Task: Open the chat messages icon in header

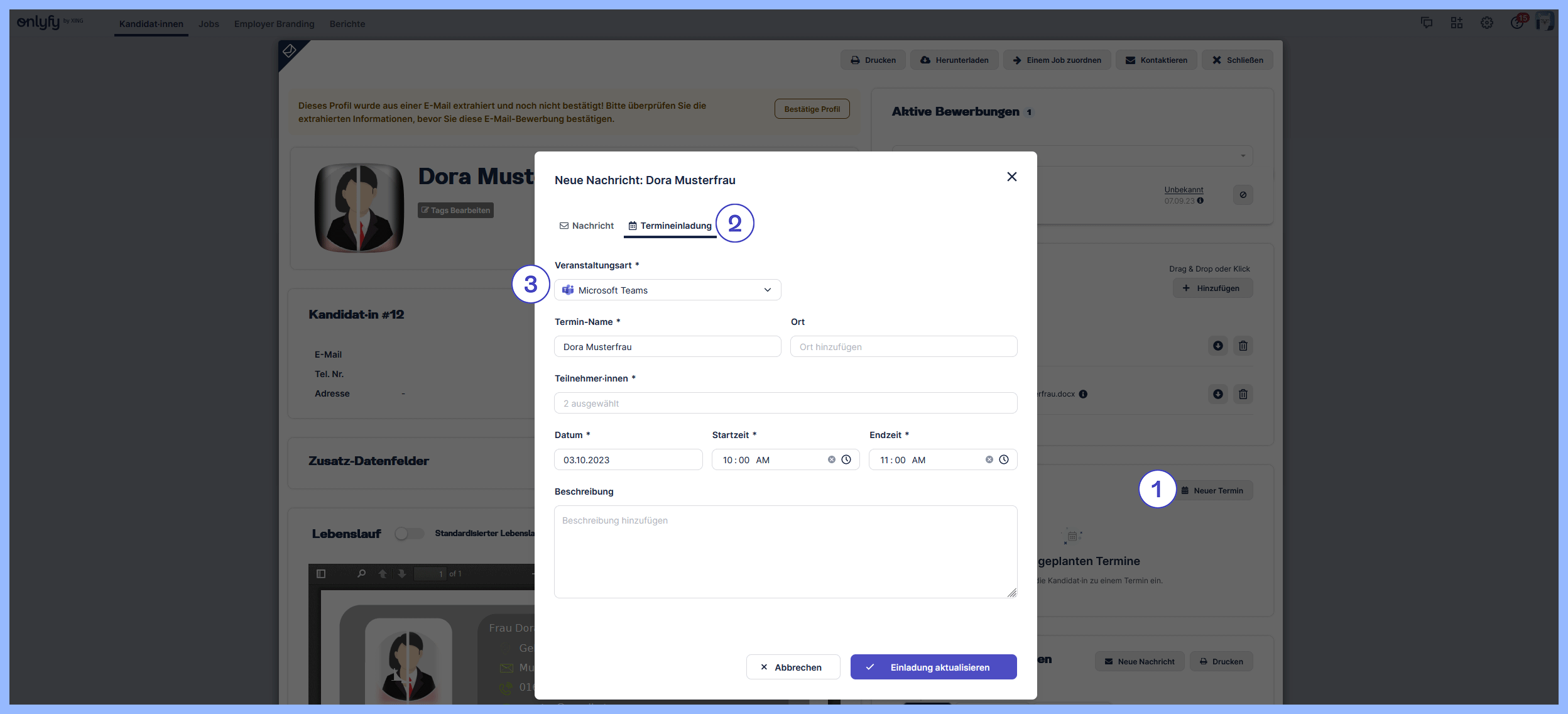Action: click(x=1427, y=23)
